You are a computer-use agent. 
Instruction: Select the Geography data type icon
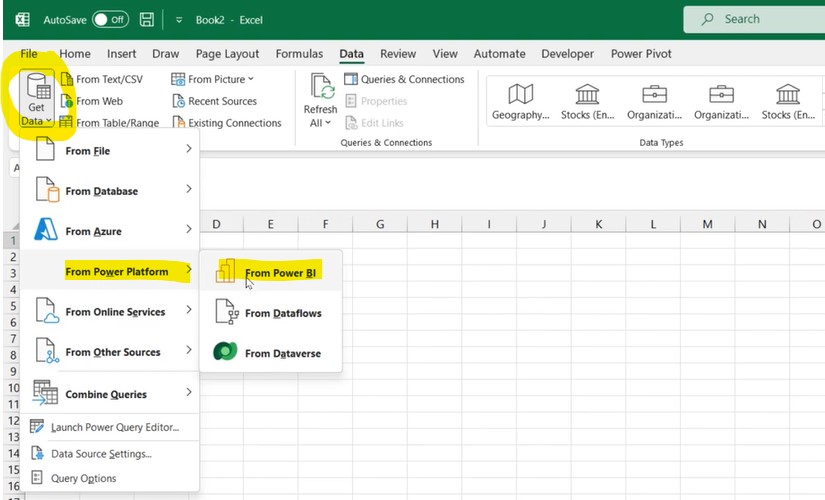coord(520,95)
